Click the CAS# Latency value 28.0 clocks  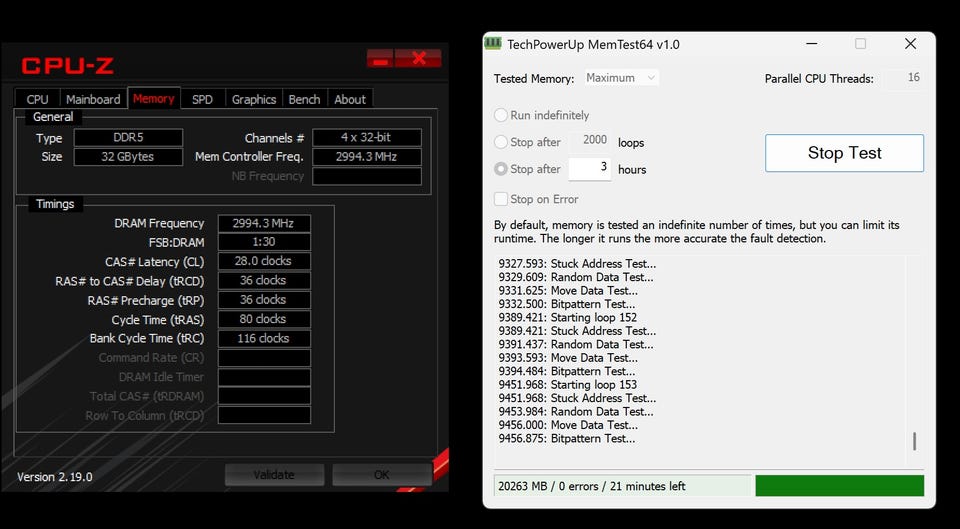click(264, 261)
